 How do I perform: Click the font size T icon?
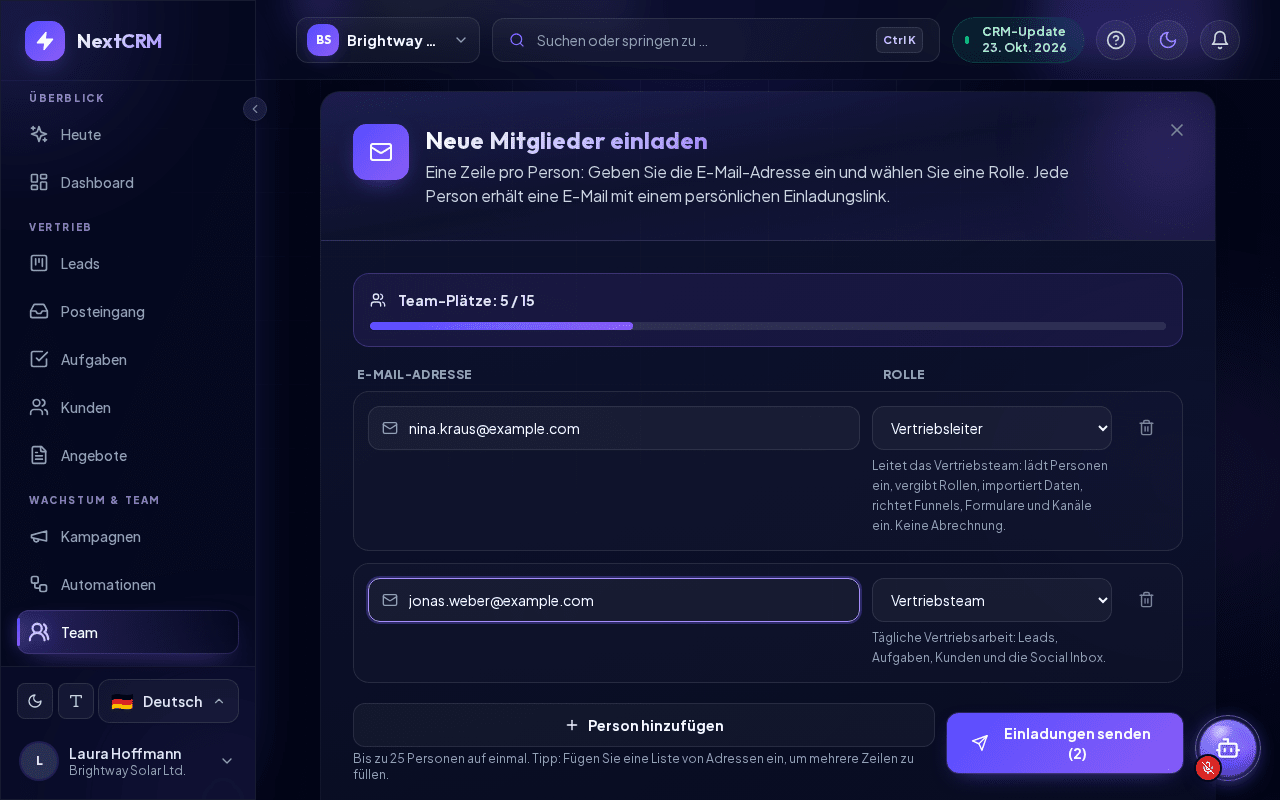76,701
